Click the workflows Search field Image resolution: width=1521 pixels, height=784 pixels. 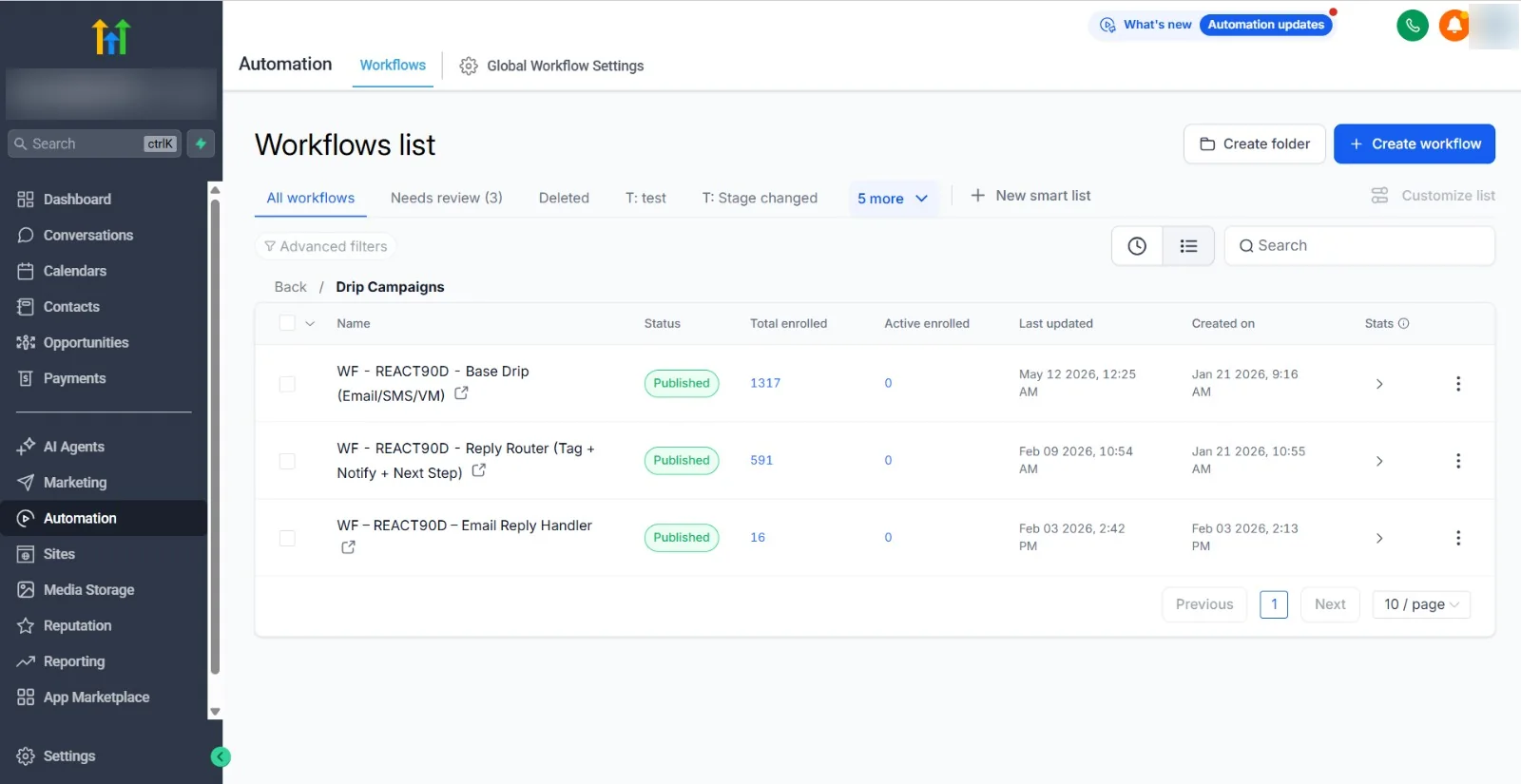pos(1359,246)
